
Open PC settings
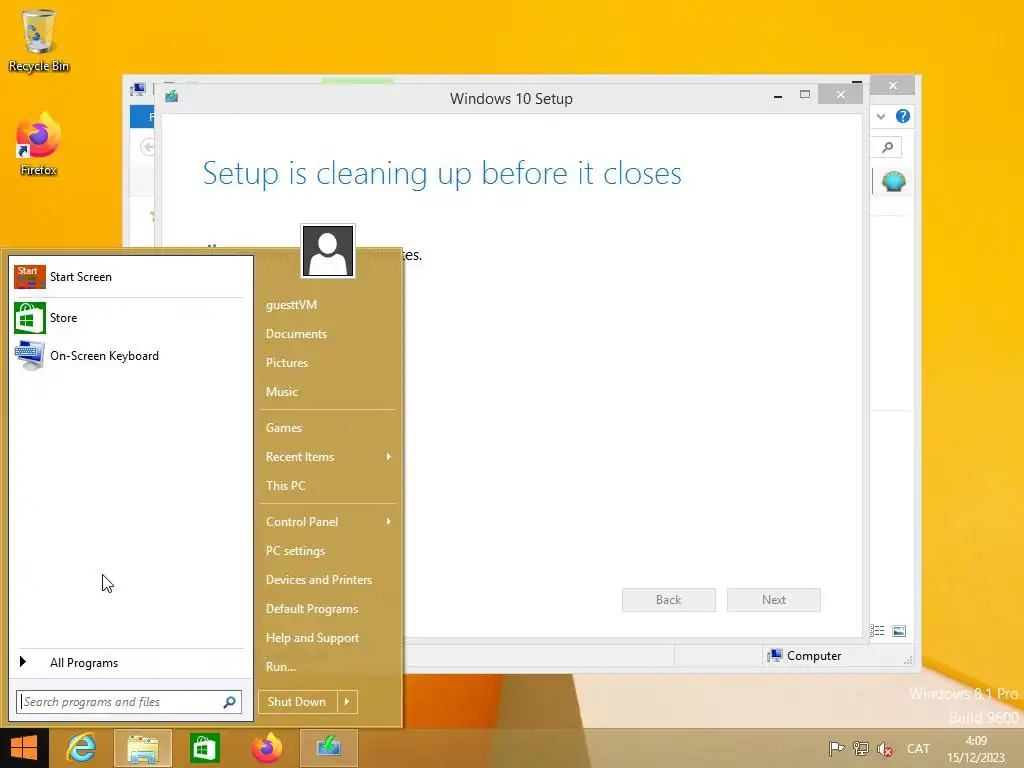[x=295, y=551]
